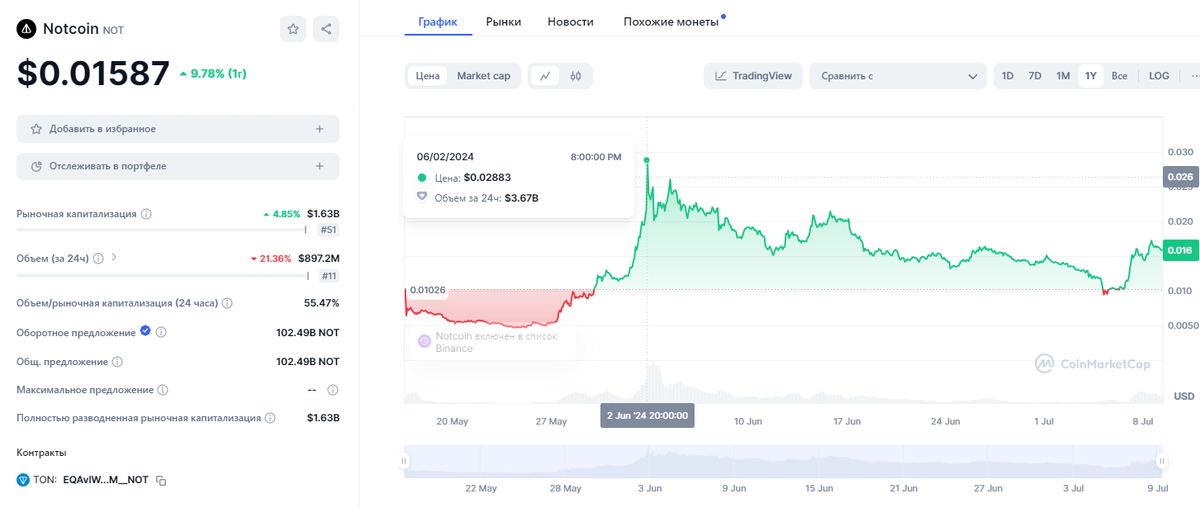Click info icon next to Объем (за 24ч)
1200x508 pixels.
click(97, 258)
